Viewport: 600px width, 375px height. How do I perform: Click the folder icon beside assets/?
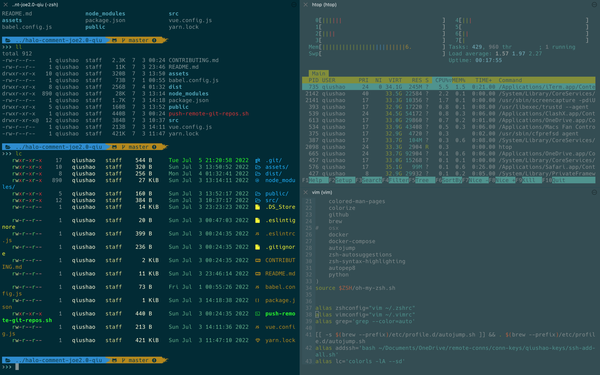pos(258,167)
